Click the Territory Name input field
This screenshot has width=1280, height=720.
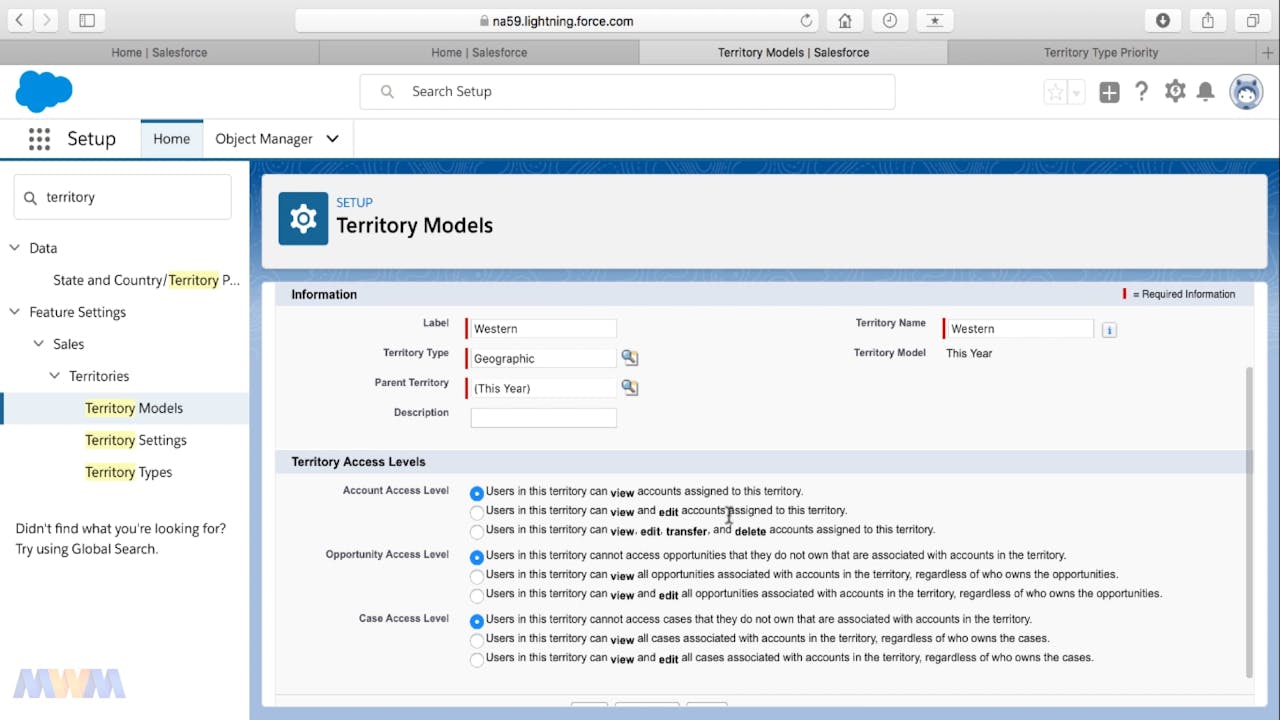[x=1020, y=328]
